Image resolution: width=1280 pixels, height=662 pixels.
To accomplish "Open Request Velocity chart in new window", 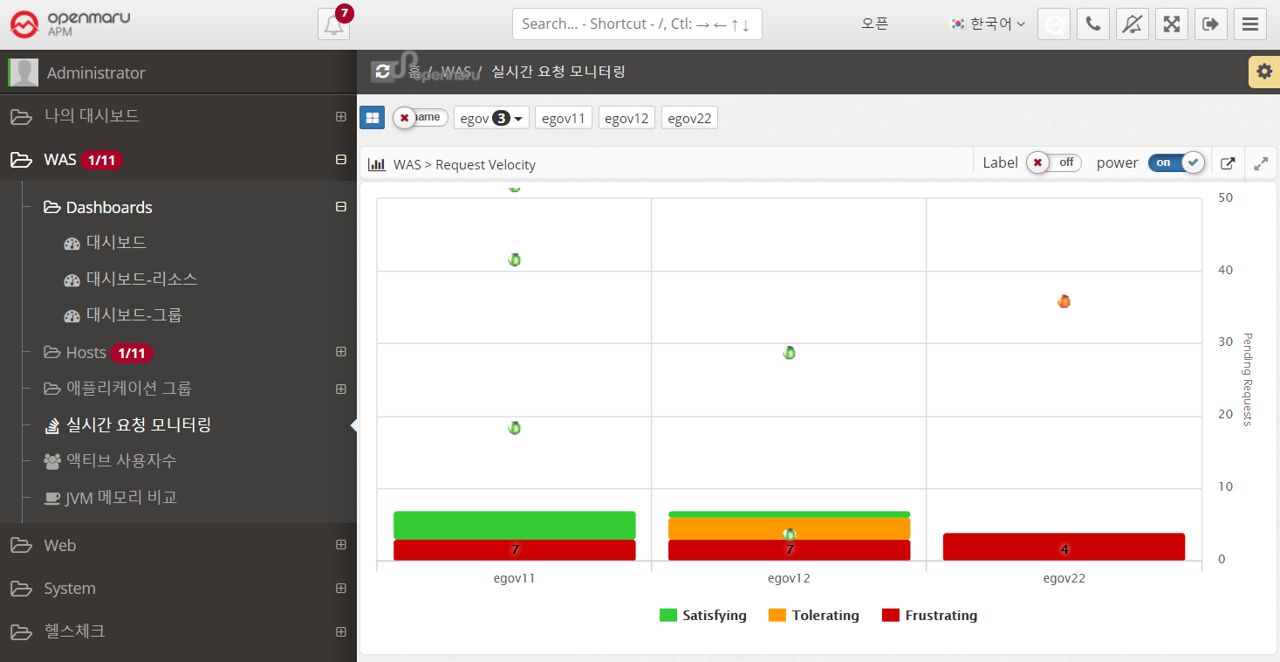I will coord(1228,164).
